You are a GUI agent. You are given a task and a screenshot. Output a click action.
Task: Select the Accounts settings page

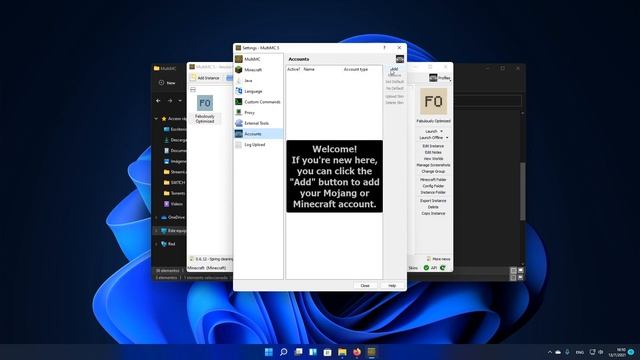pyautogui.click(x=258, y=133)
